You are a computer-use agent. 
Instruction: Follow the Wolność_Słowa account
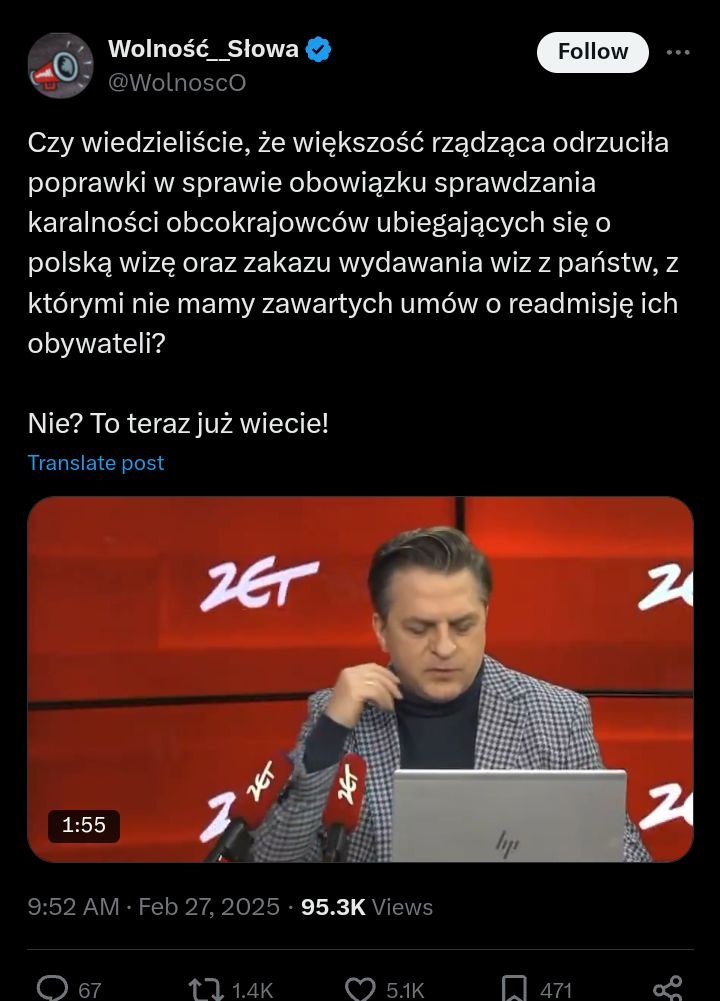tap(592, 52)
